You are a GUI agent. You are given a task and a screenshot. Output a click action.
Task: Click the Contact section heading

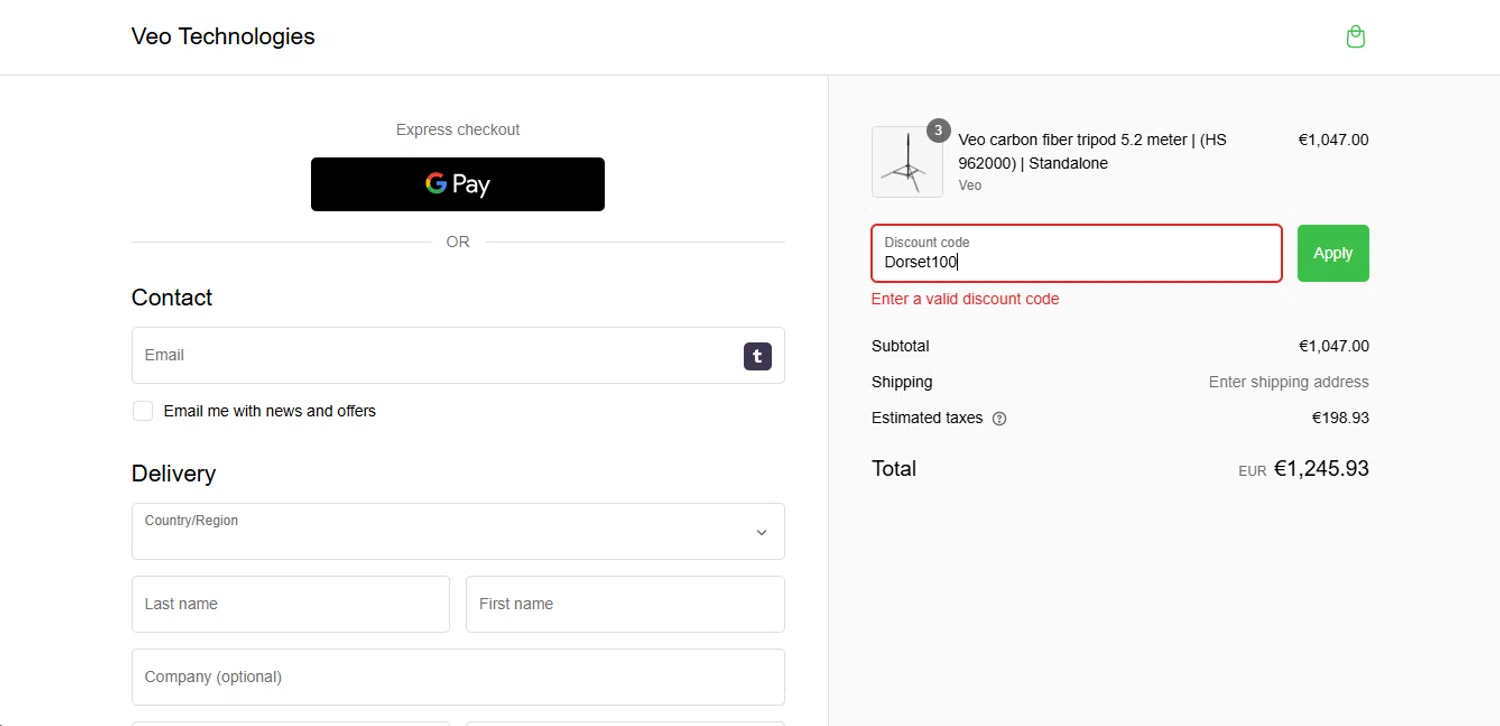172,298
